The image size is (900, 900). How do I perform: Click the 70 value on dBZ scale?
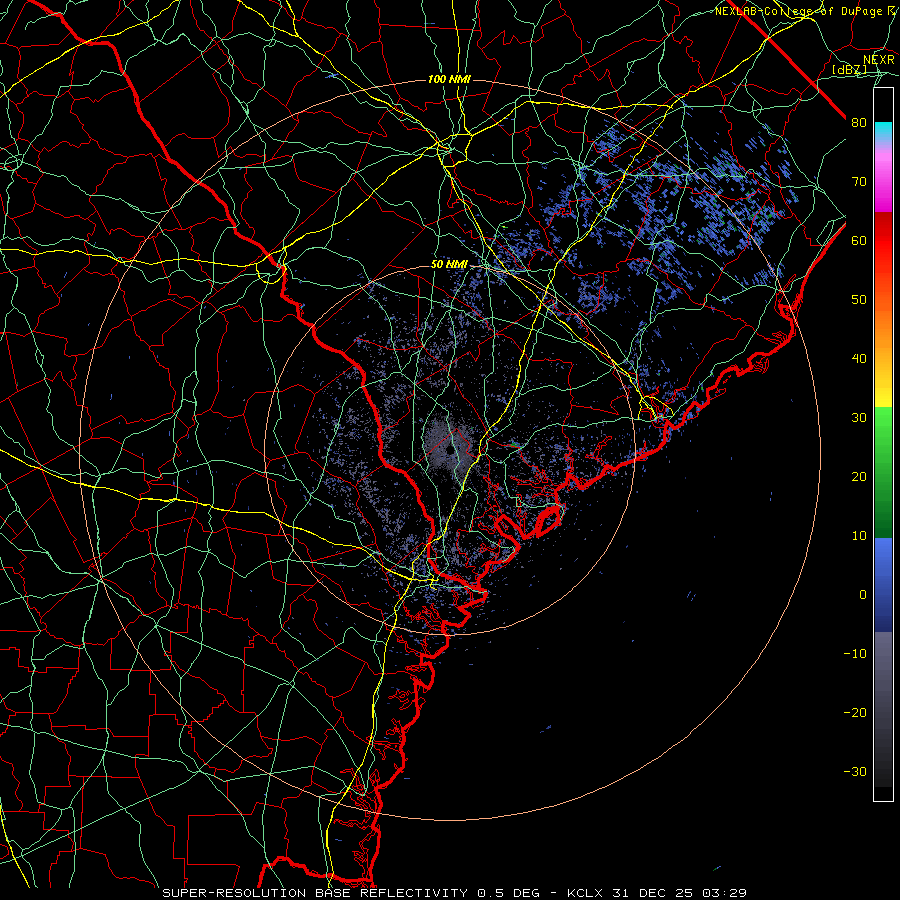click(859, 182)
